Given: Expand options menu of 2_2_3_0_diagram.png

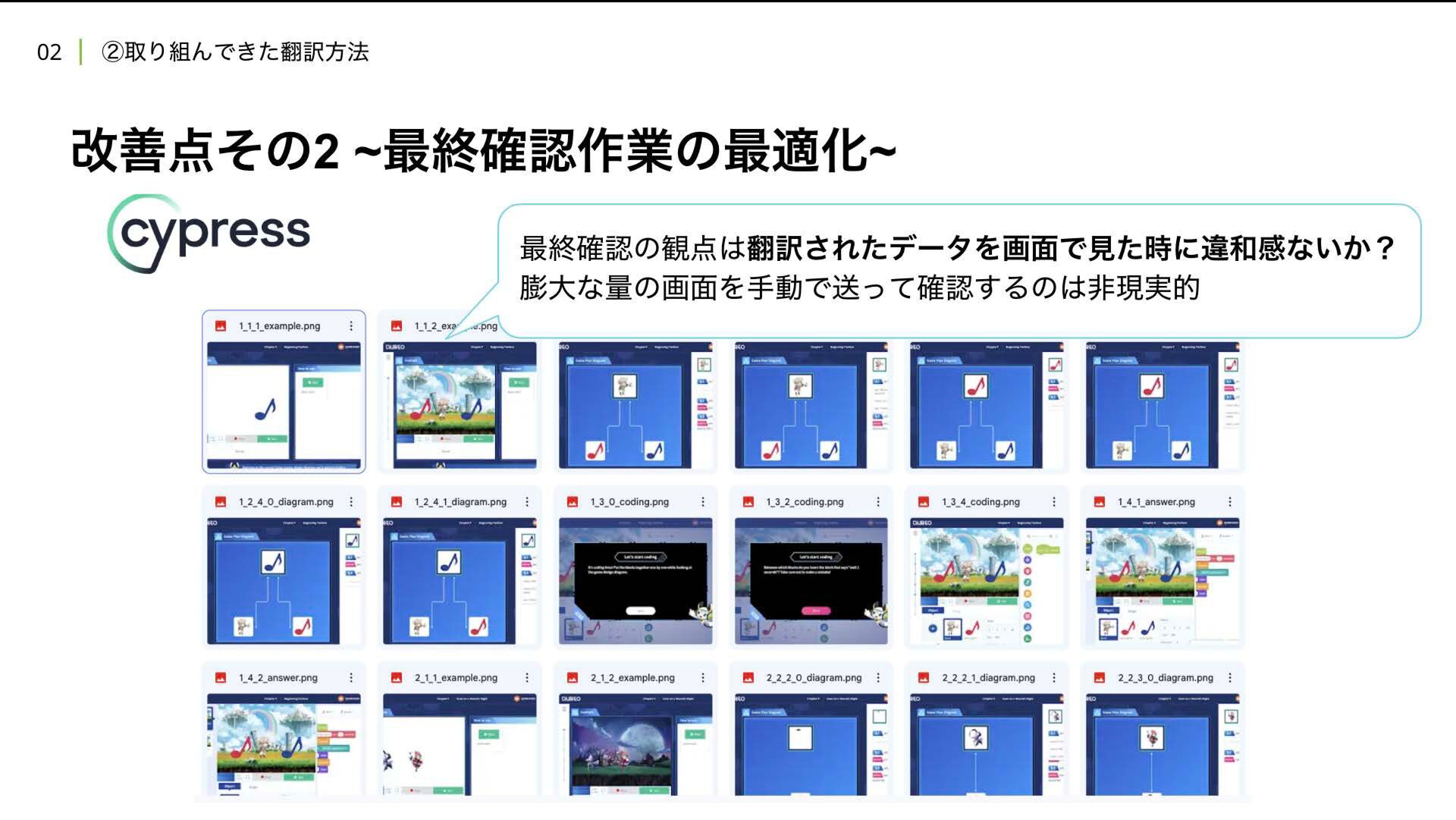Looking at the screenshot, I should click(1230, 678).
